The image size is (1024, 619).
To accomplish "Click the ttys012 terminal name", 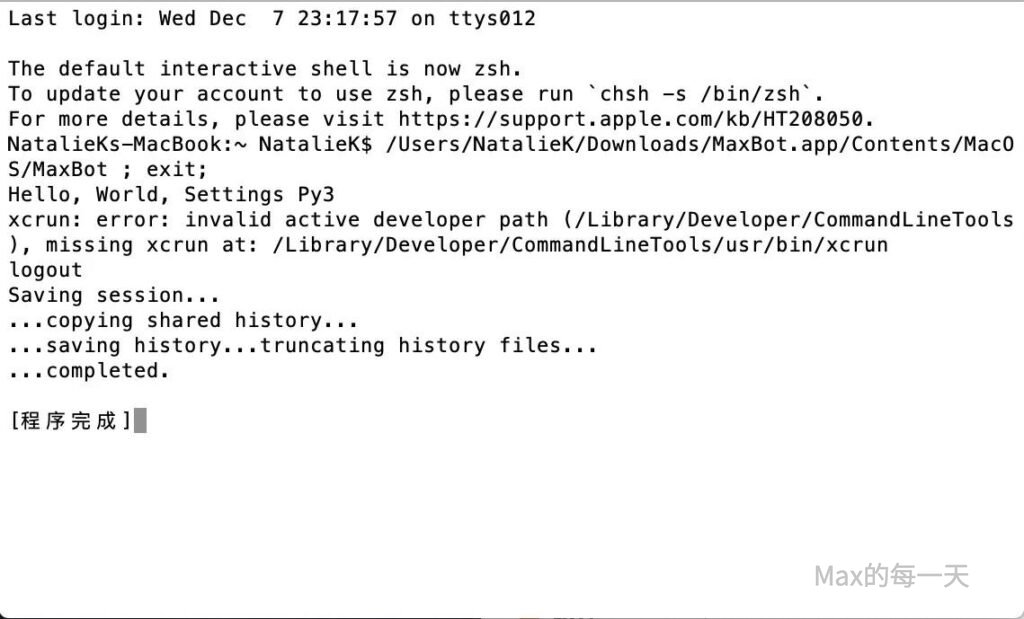I will click(491, 18).
